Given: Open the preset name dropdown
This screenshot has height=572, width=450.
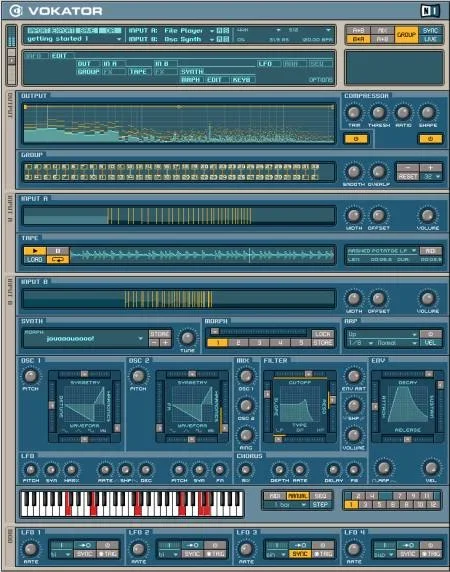Looking at the screenshot, I should [74, 39].
